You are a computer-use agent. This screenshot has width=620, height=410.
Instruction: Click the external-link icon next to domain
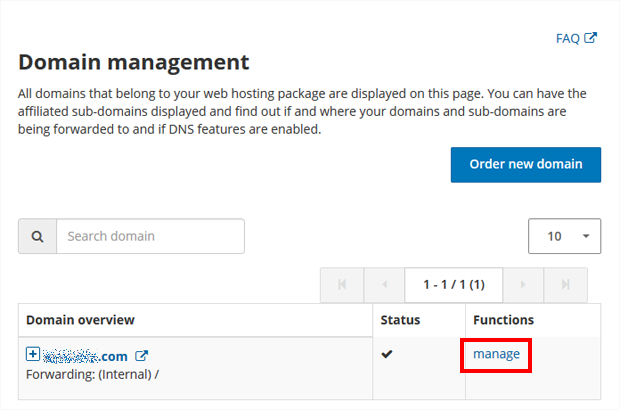(x=142, y=356)
